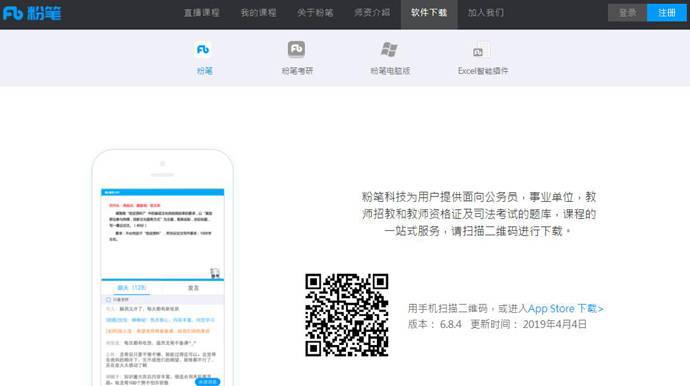This screenshot has height=386, width=690.
Task: Click the 粉笔电脑版 label
Action: [x=390, y=71]
